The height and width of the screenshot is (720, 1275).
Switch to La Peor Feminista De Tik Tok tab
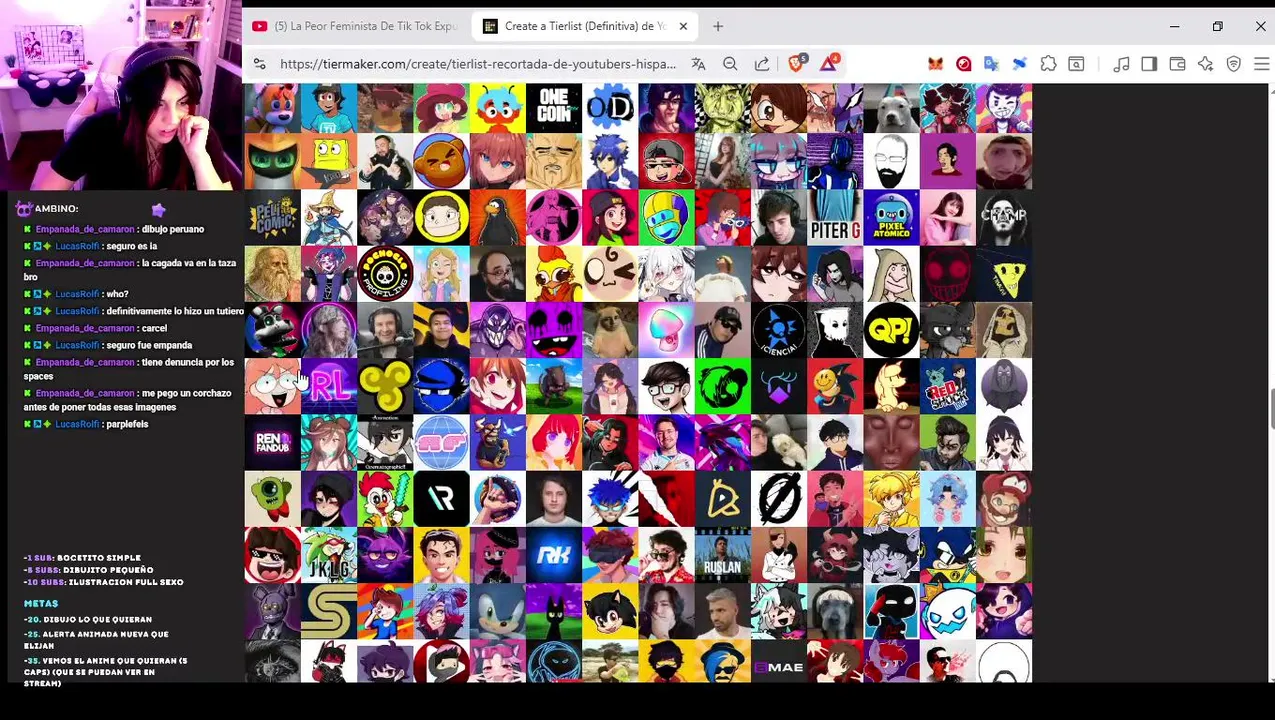[356, 26]
